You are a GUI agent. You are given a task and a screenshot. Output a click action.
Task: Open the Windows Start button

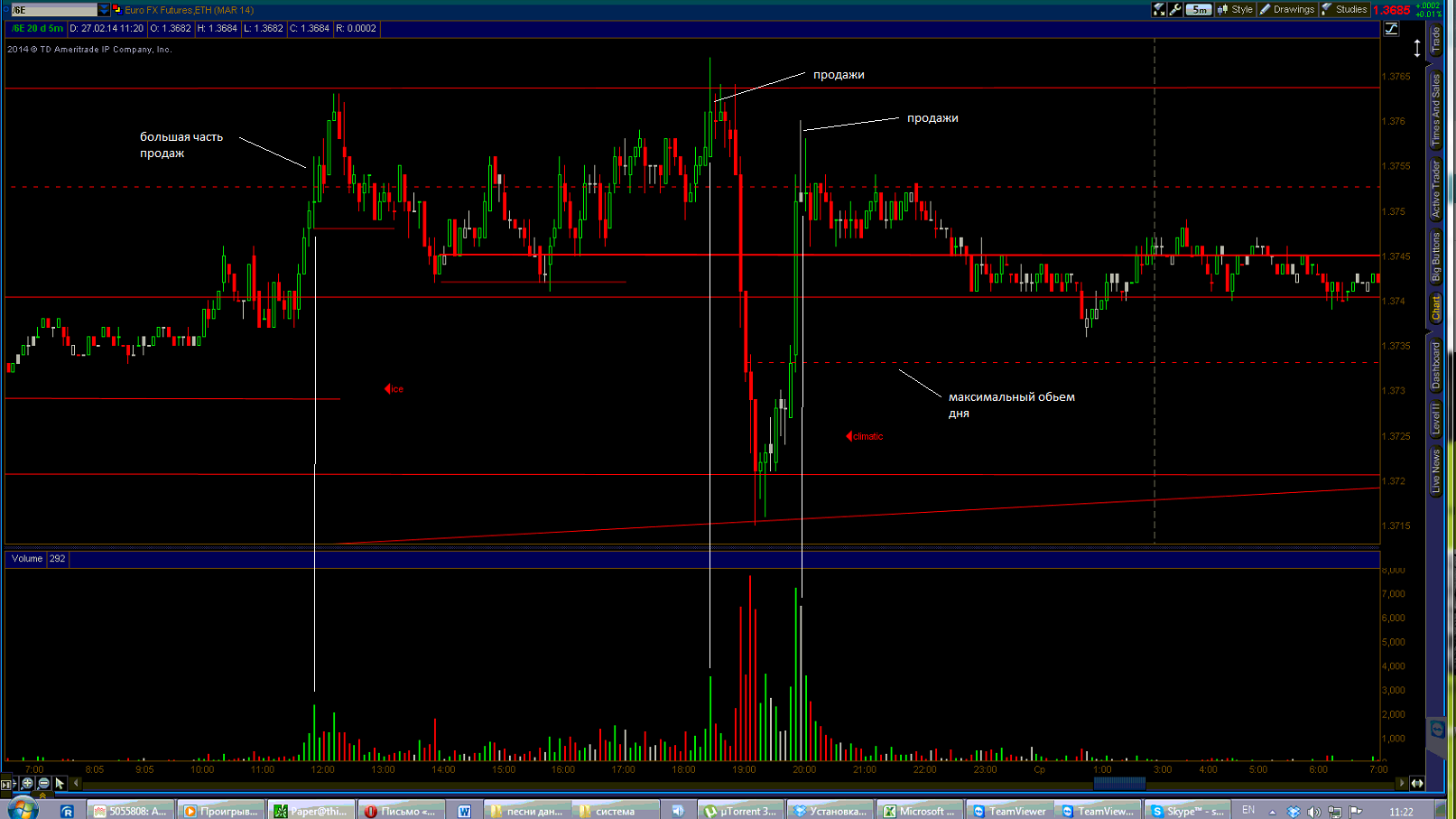point(22,809)
